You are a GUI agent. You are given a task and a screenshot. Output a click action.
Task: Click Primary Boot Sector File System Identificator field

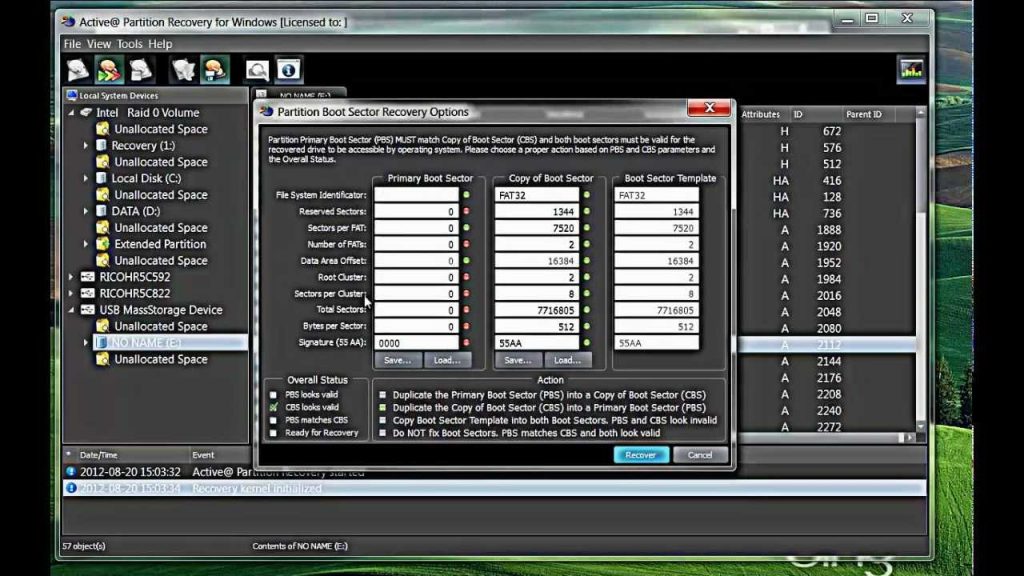point(416,195)
